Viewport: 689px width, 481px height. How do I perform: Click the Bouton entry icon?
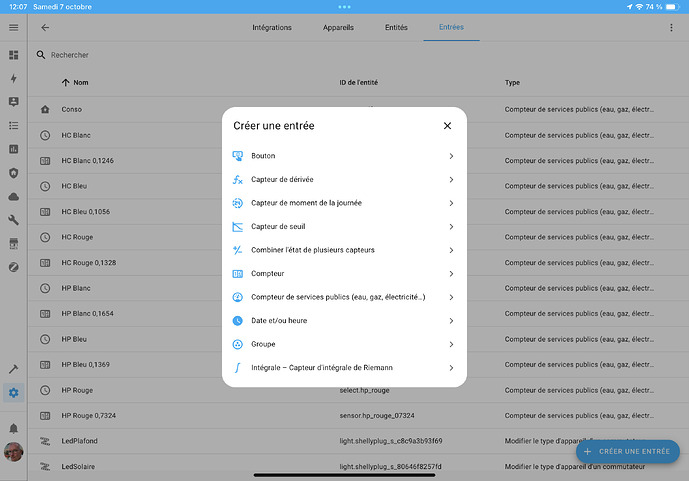pyautogui.click(x=237, y=156)
